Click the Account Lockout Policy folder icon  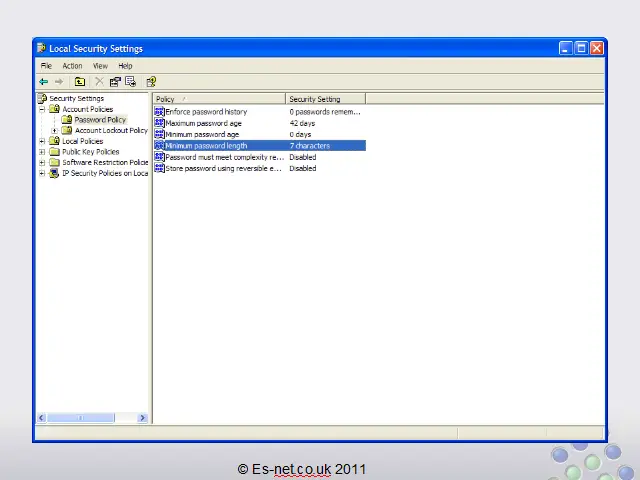coord(67,130)
